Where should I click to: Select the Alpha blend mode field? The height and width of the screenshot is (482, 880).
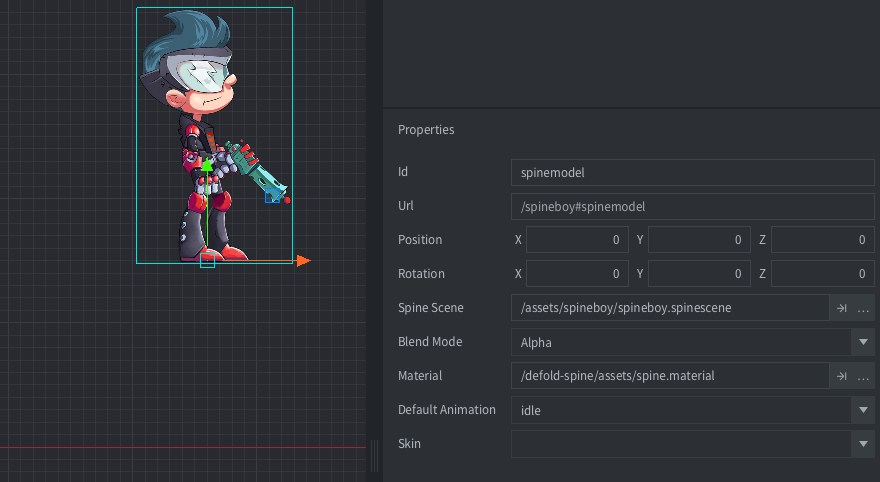(682, 342)
